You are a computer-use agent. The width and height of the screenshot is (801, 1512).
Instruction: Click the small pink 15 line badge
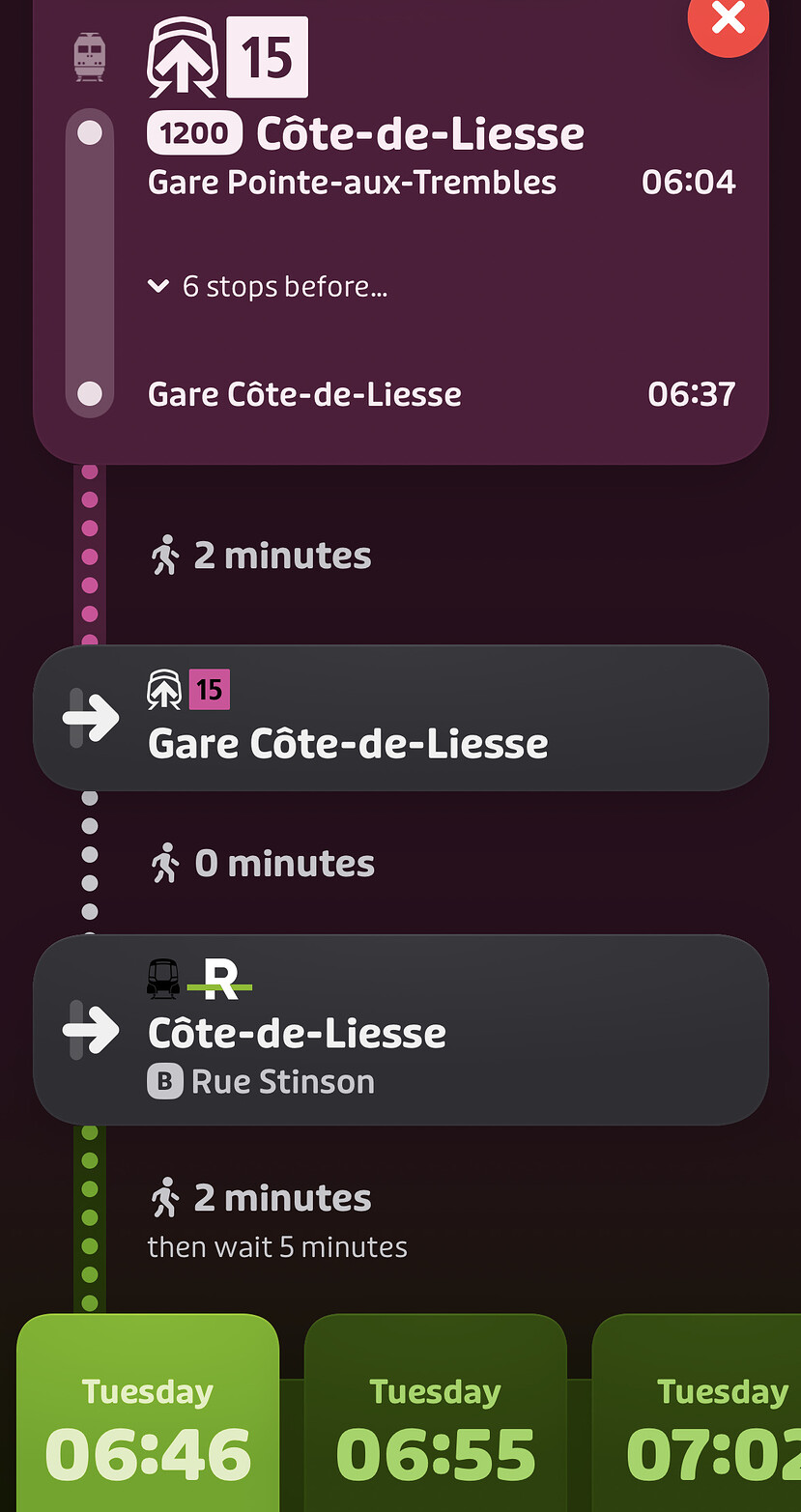tap(210, 690)
